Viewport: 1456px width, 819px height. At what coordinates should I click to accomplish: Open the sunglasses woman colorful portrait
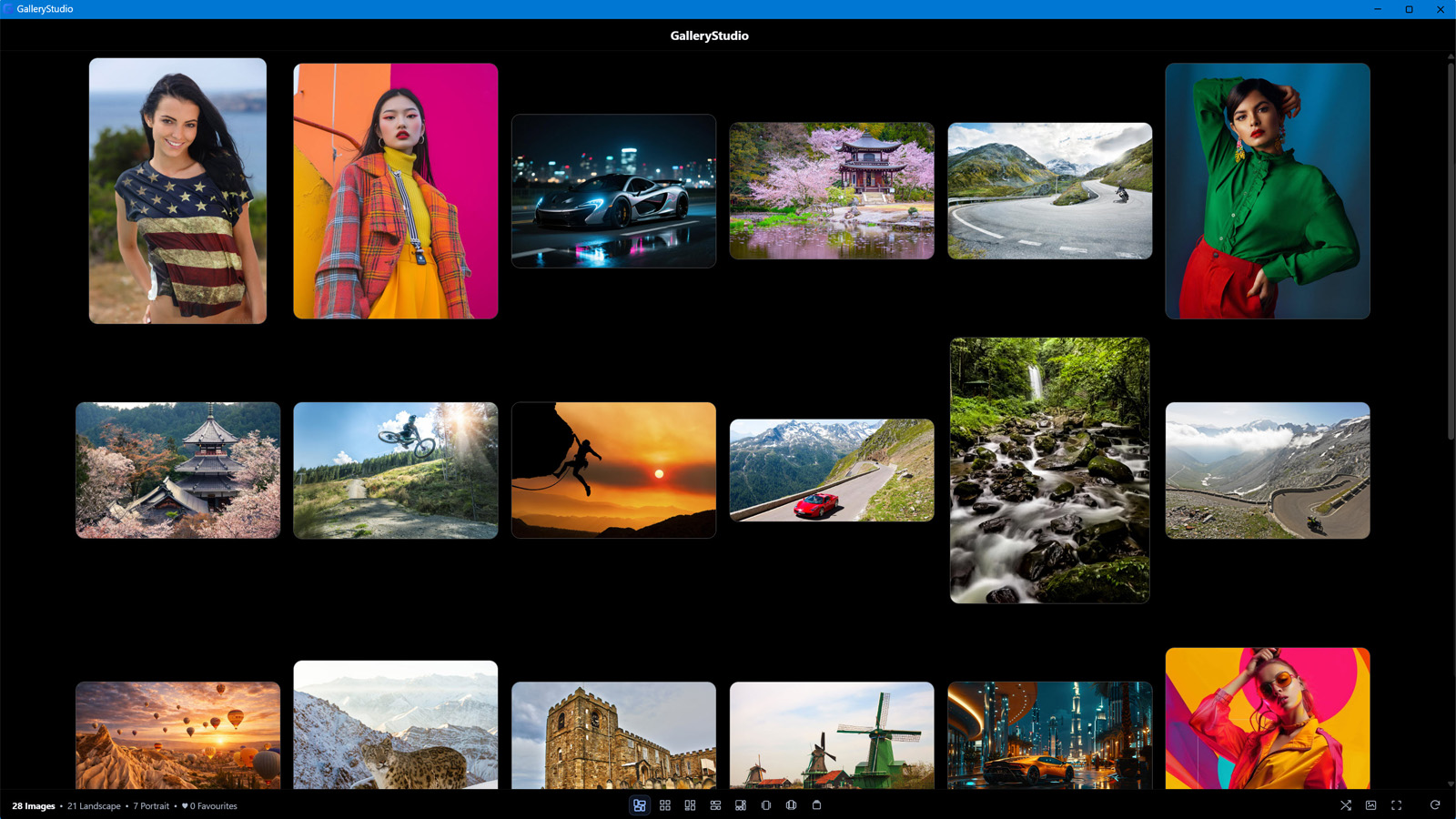point(1268,719)
